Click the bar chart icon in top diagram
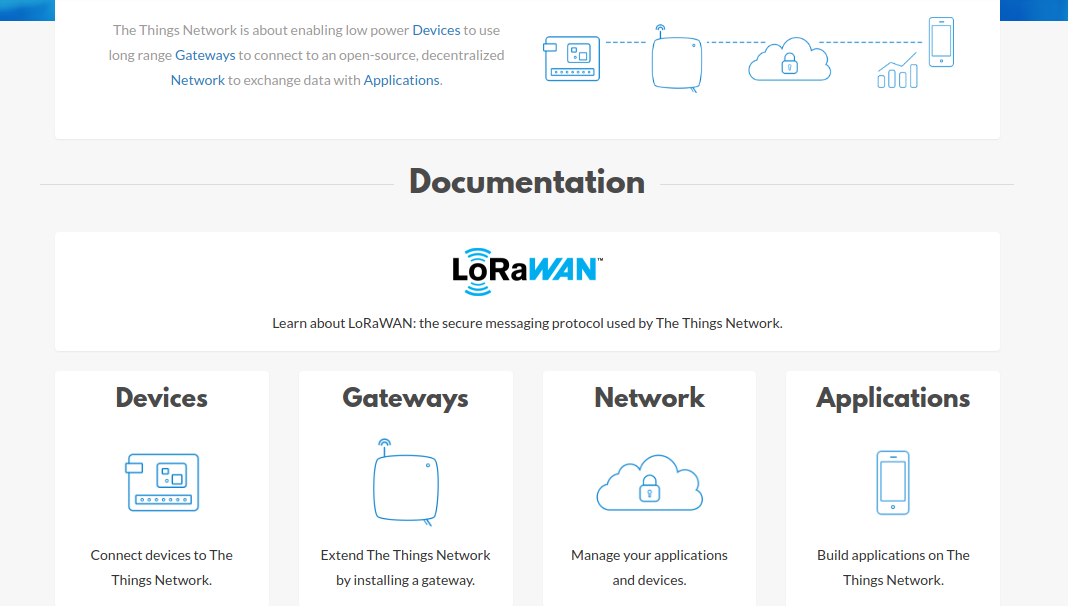 pos(897,71)
